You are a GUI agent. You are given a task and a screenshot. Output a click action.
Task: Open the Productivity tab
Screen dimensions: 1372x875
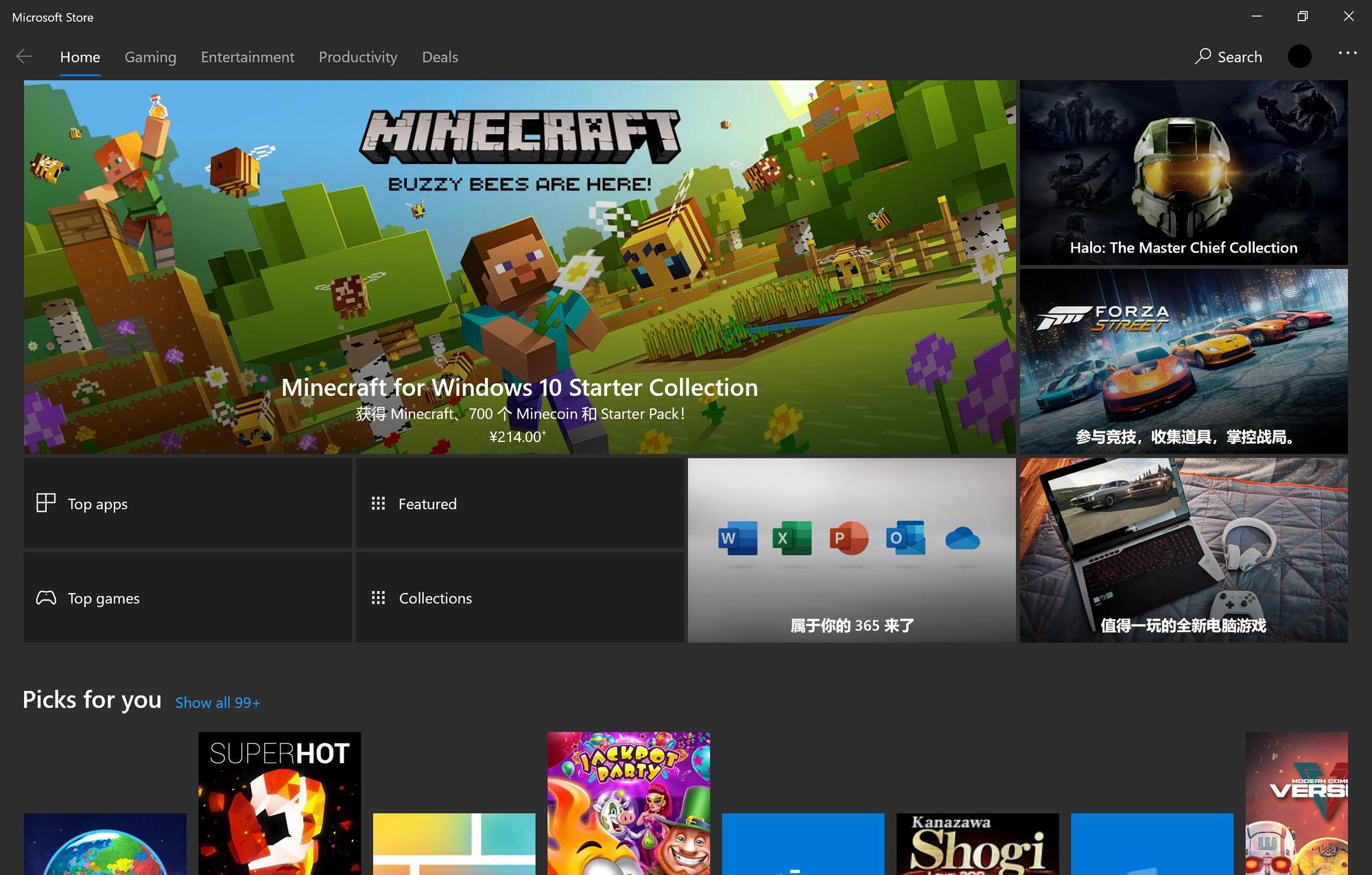[x=358, y=57]
